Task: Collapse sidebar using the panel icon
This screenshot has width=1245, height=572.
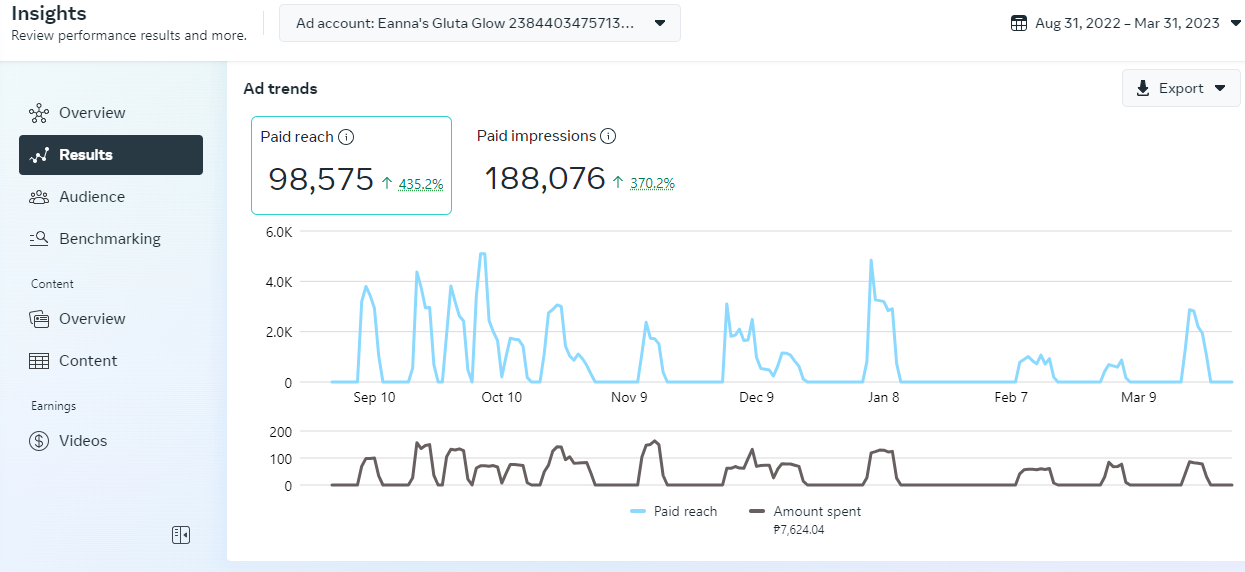Action: [181, 535]
